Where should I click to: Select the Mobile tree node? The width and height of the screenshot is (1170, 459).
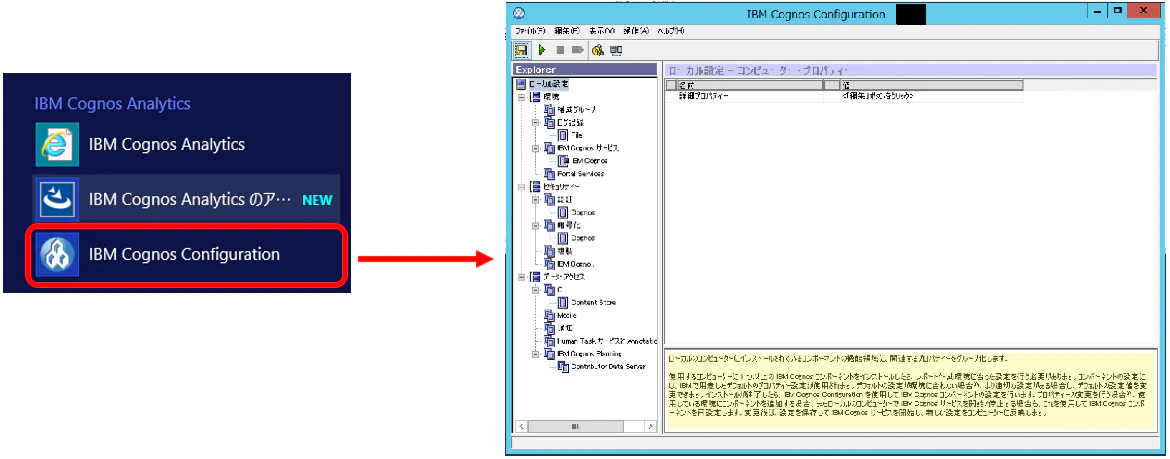[x=566, y=316]
